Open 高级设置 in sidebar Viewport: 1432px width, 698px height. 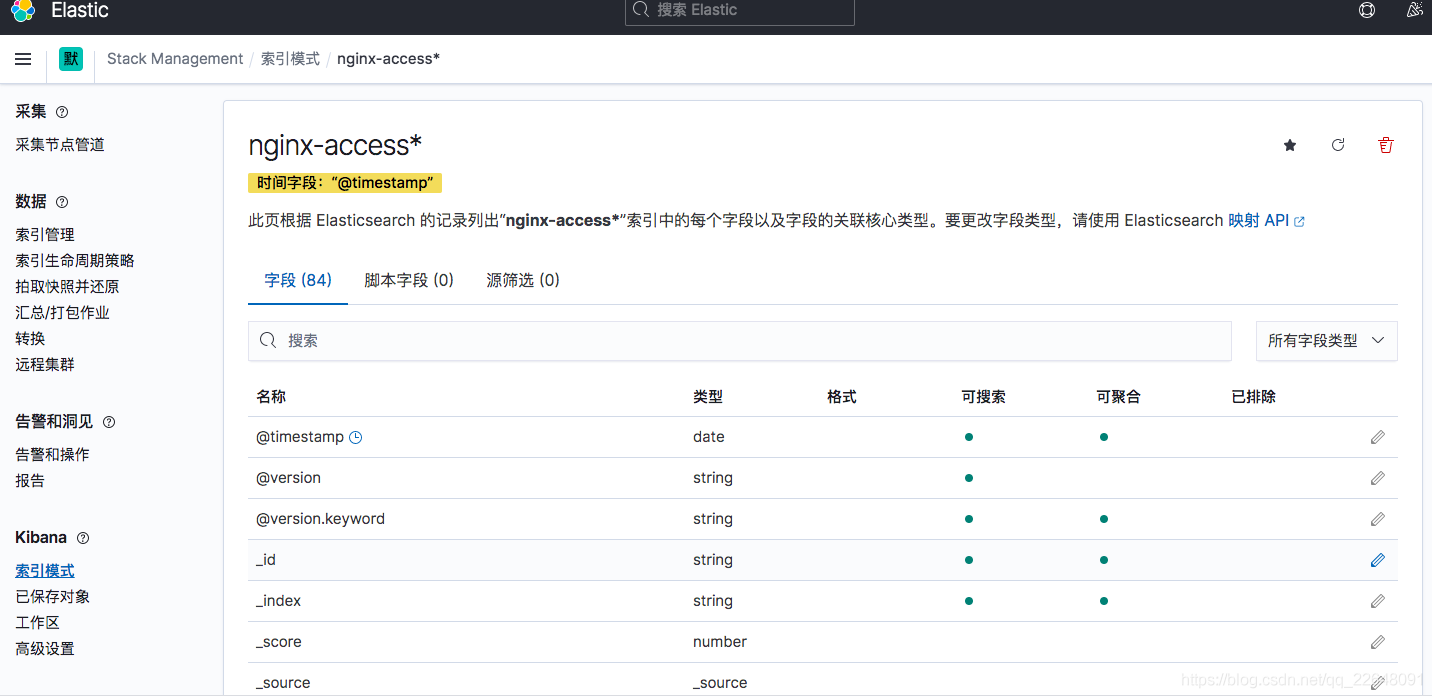45,649
